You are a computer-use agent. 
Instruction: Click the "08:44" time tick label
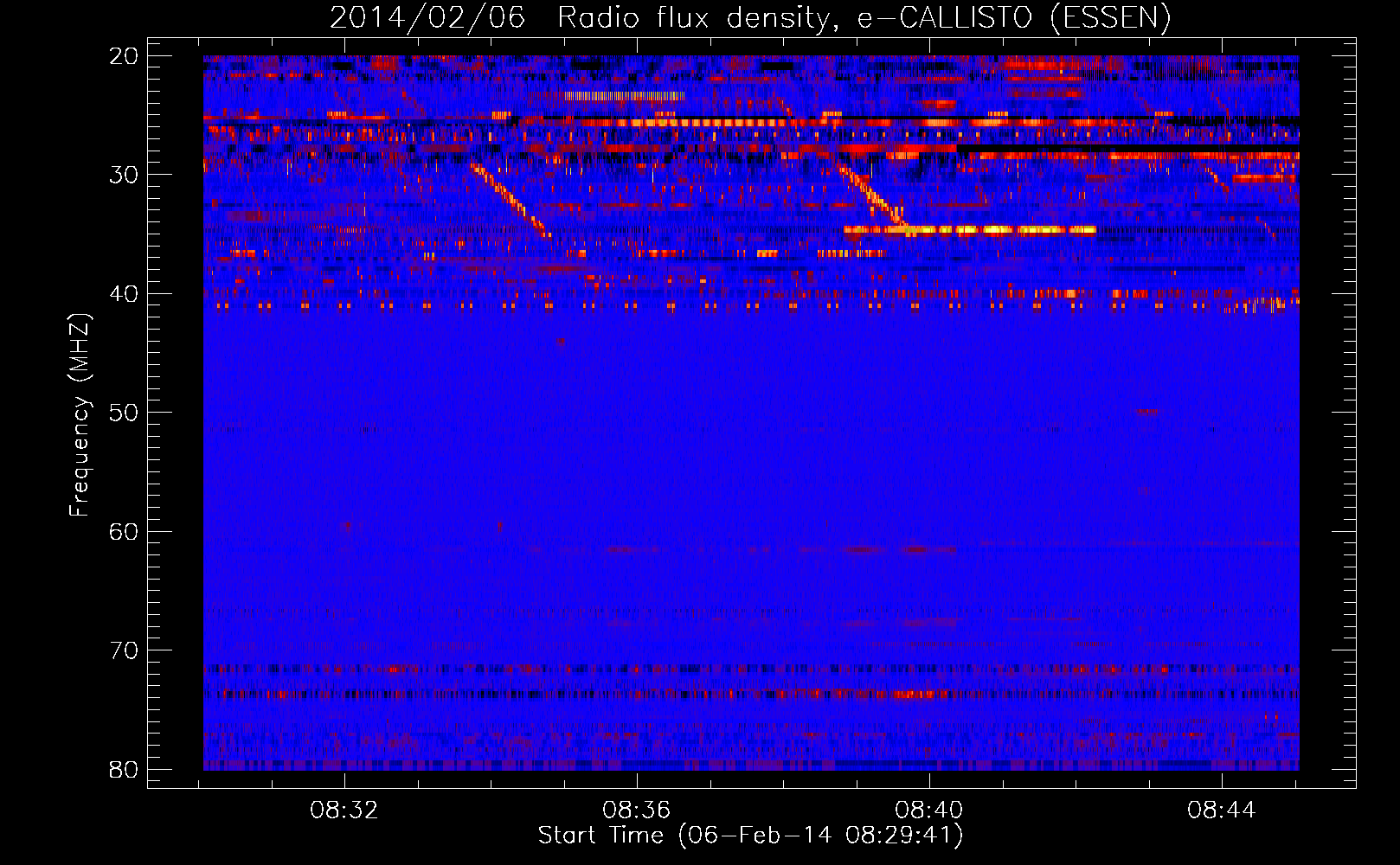[1221, 811]
